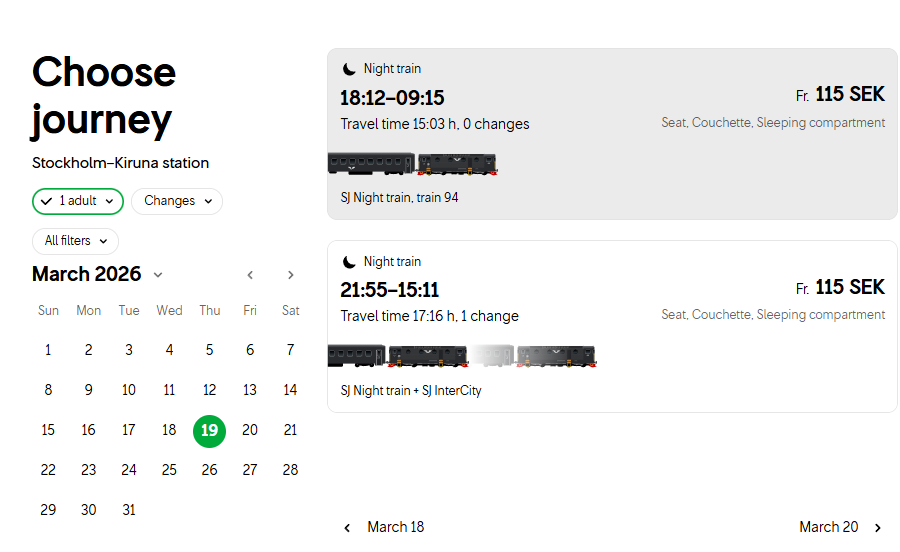
Task: Select the 18:12–09:15 night train journey
Action: coord(612,134)
